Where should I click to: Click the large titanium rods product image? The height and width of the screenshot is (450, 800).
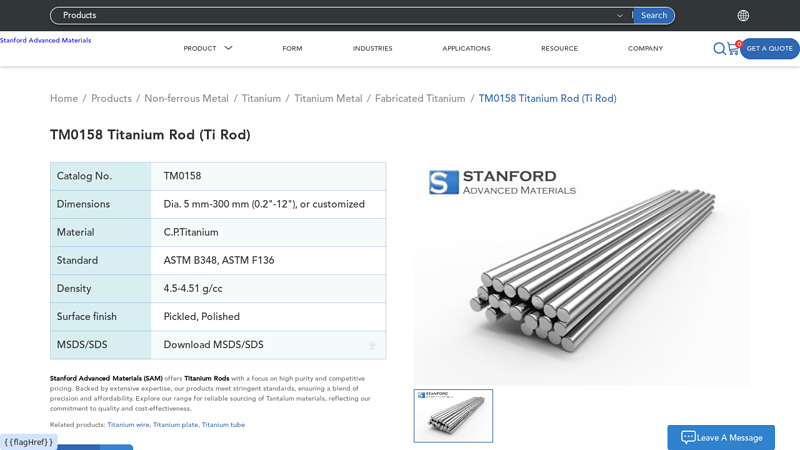pyautogui.click(x=581, y=274)
